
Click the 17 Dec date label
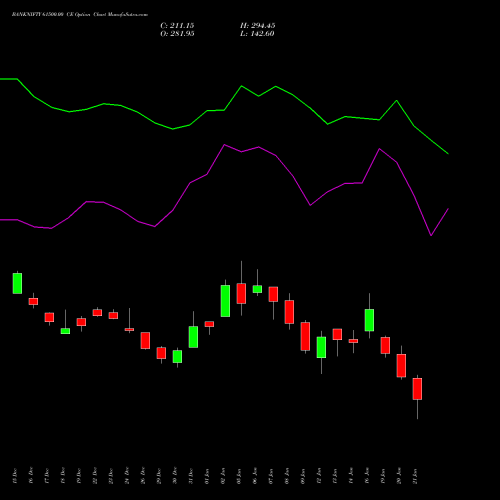46,476
